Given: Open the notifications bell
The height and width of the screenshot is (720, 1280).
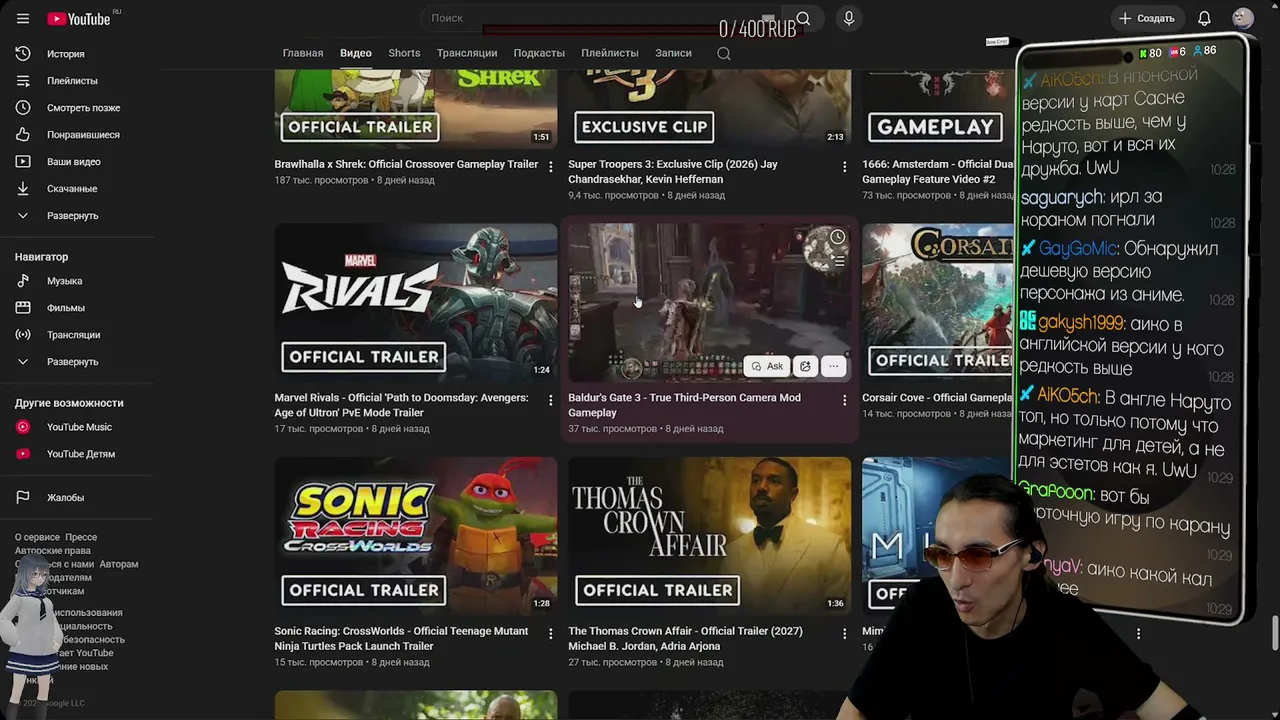Looking at the screenshot, I should [x=1204, y=18].
